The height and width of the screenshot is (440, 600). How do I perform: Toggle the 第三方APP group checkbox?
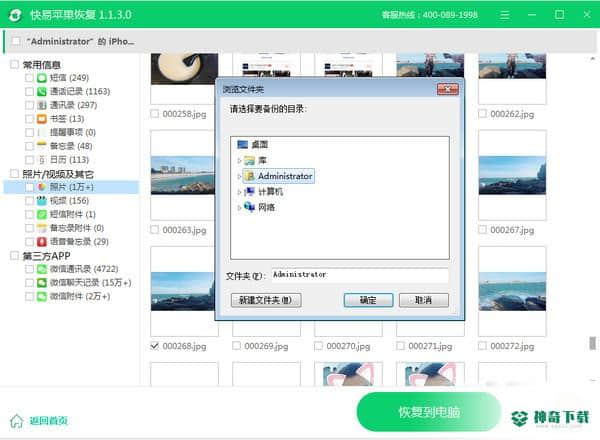pos(15,256)
